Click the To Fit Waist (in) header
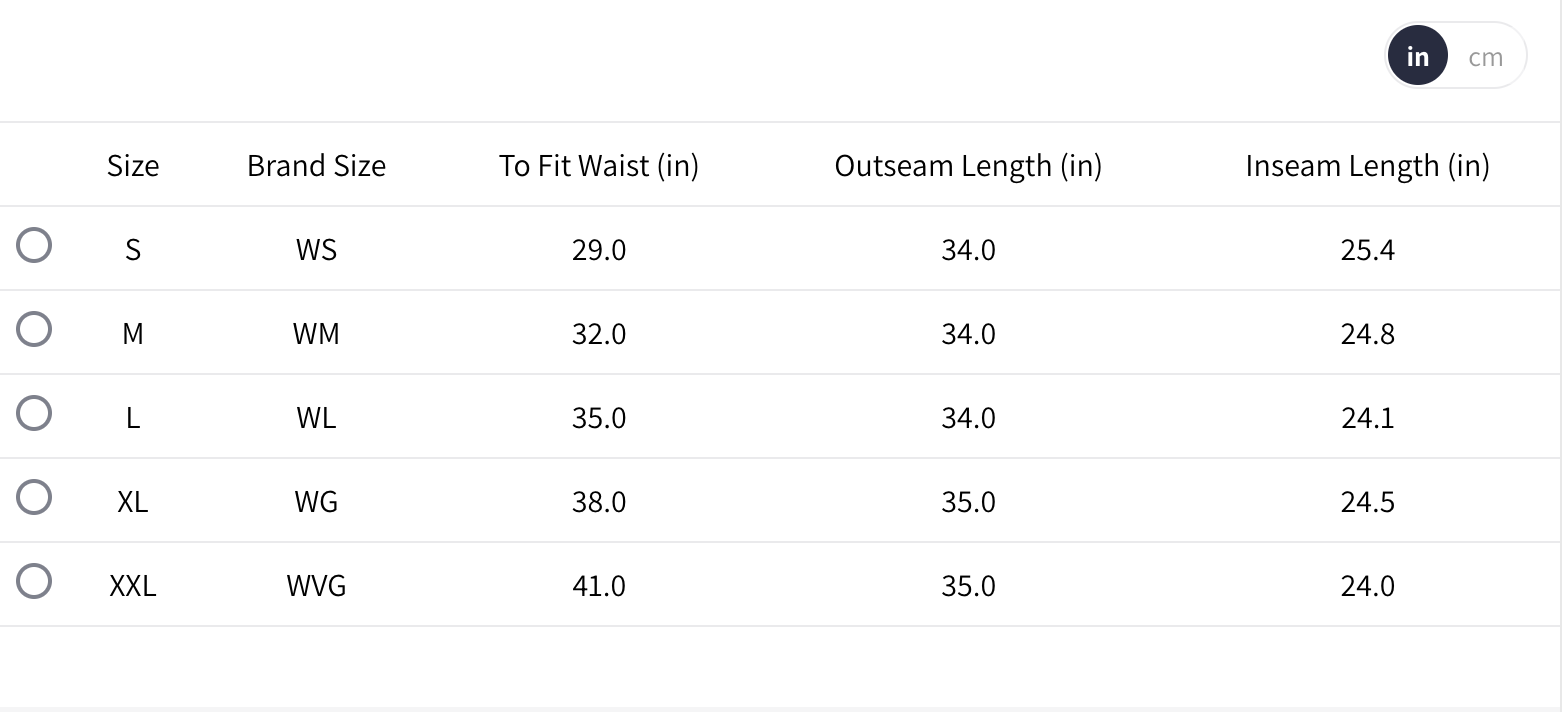 point(599,165)
